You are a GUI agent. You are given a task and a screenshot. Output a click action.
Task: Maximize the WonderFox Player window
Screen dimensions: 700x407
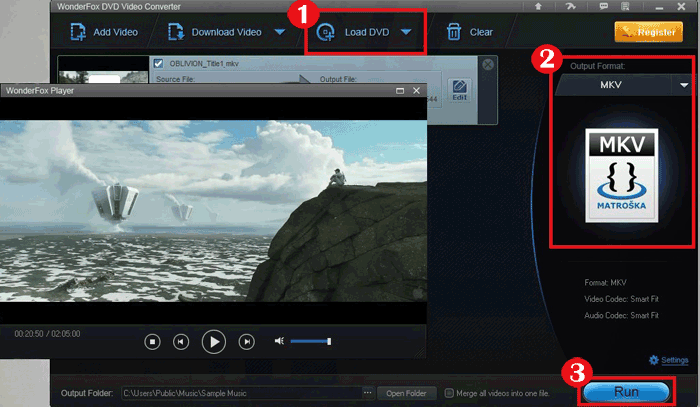pos(400,91)
